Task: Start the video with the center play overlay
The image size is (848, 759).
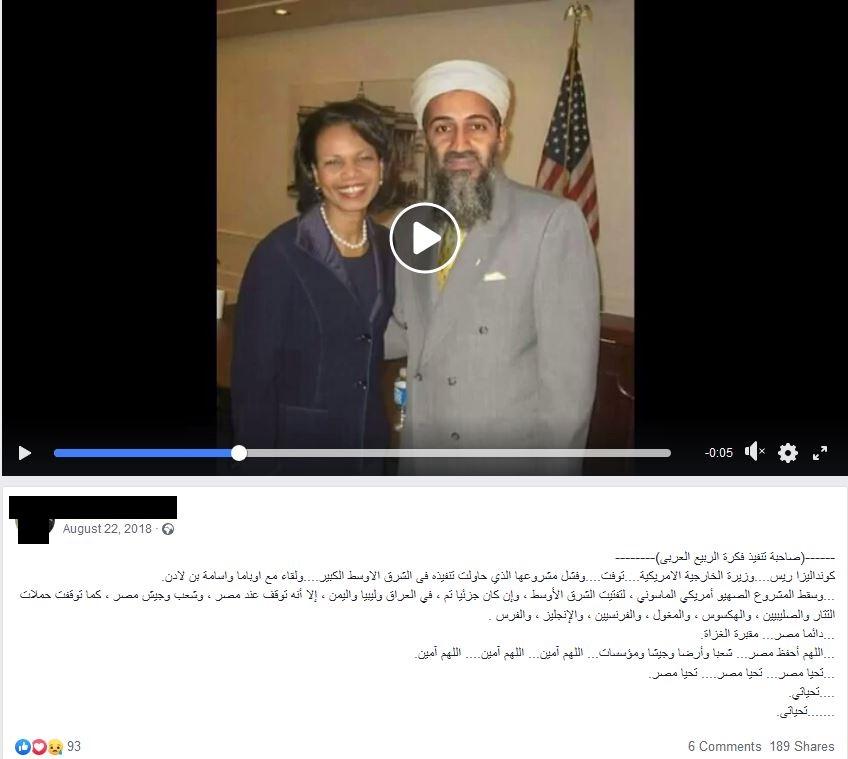Action: pos(425,238)
